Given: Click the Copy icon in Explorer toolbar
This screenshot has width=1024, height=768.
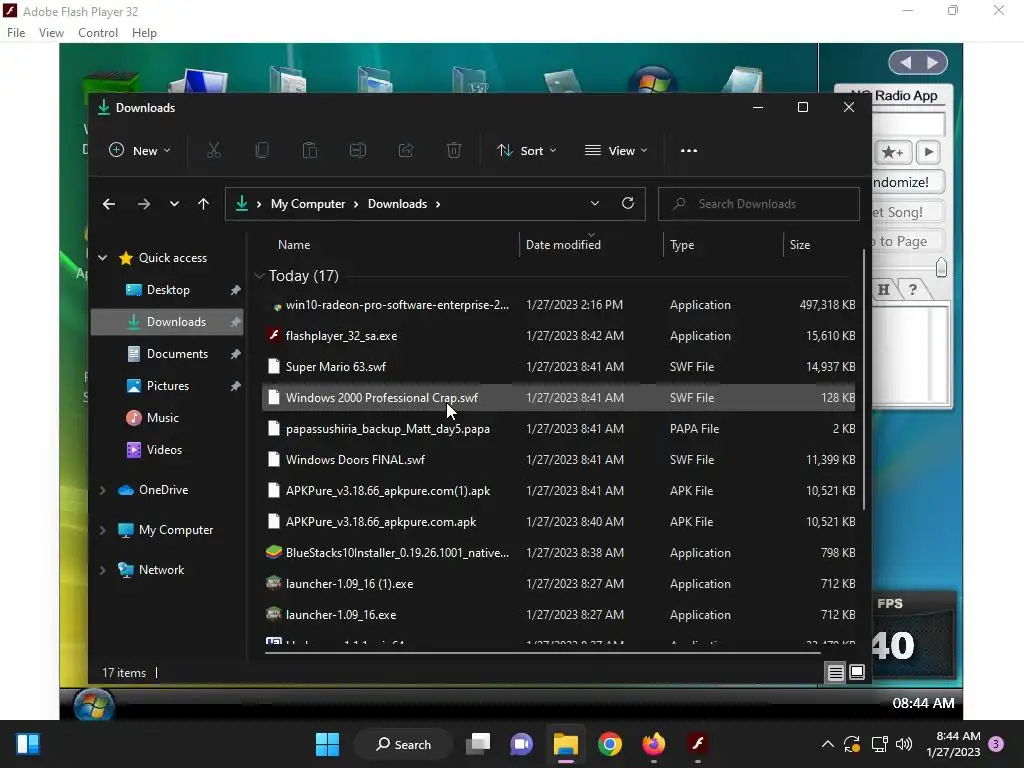Looking at the screenshot, I should (262, 151).
